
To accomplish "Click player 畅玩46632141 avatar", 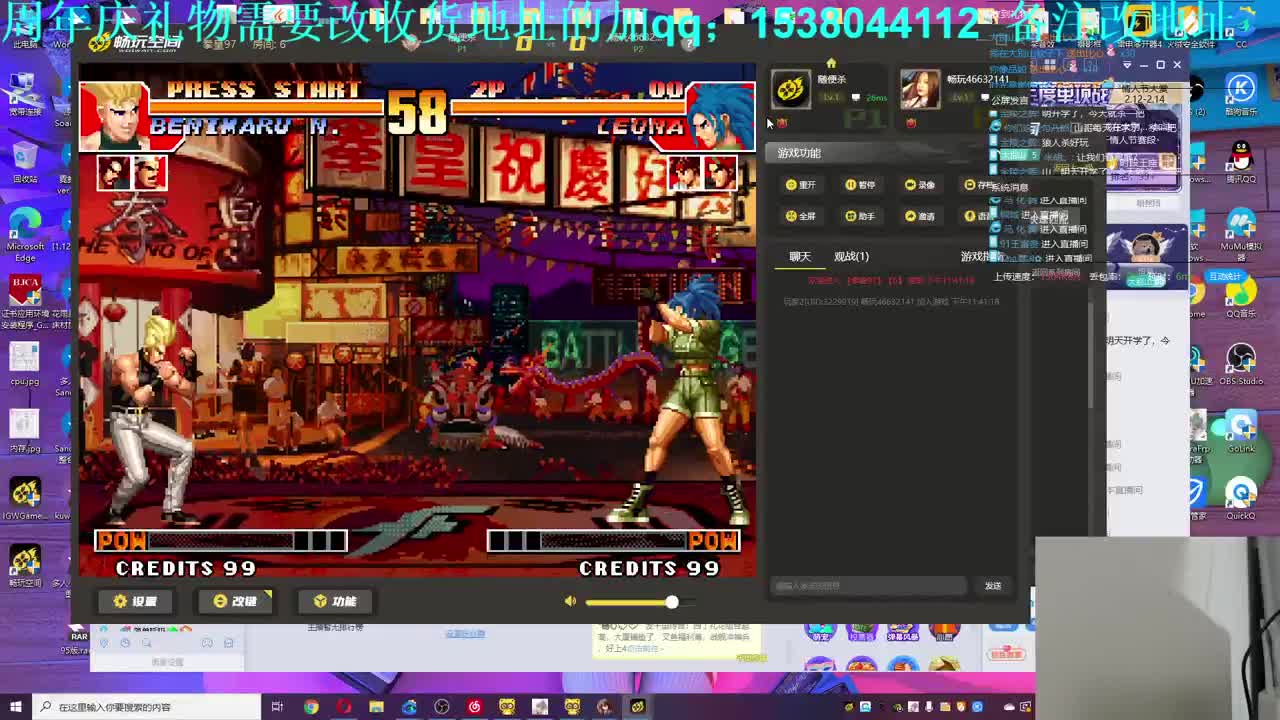I will pyautogui.click(x=920, y=89).
